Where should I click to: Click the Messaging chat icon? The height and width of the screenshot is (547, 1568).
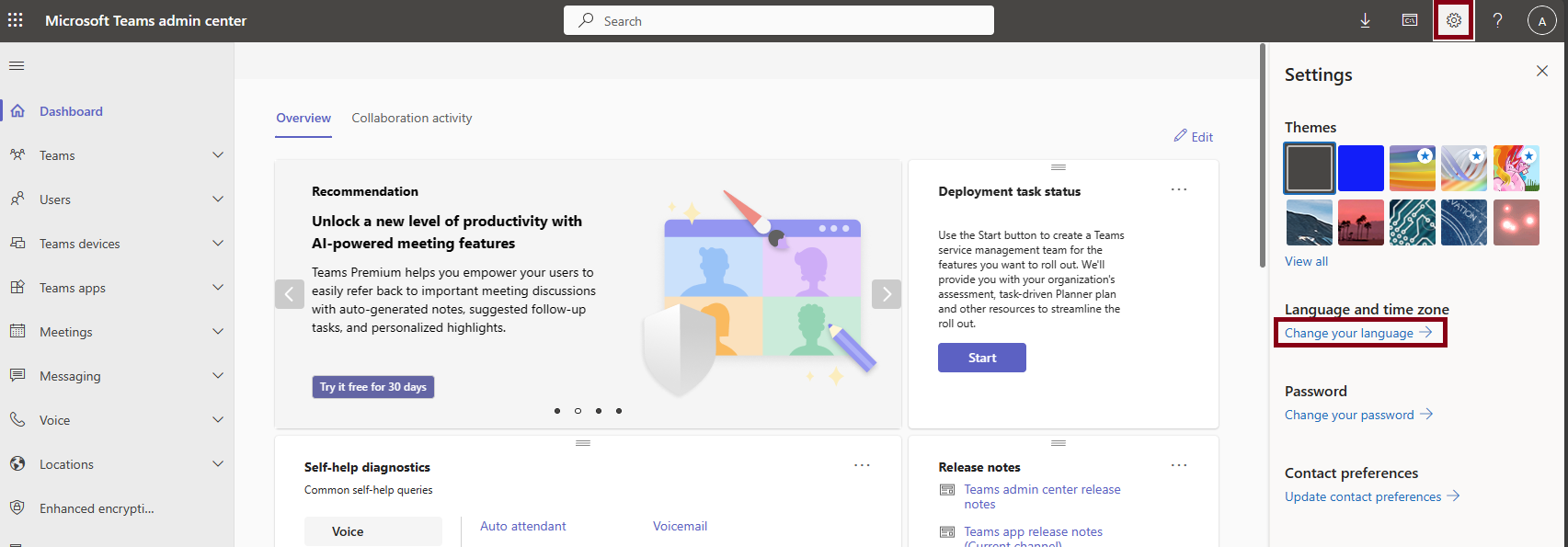[17, 376]
